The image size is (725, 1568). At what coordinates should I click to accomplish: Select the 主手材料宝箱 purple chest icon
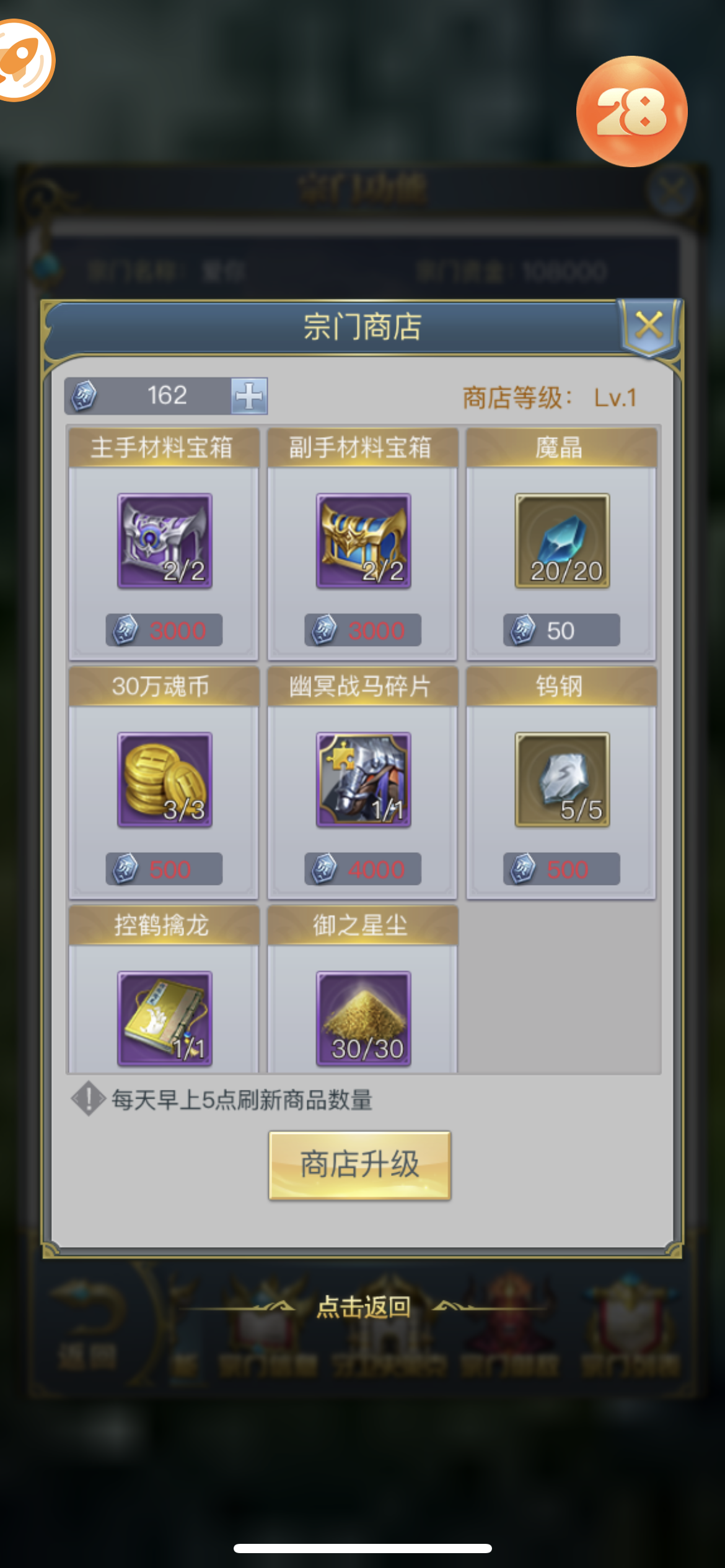coord(165,541)
